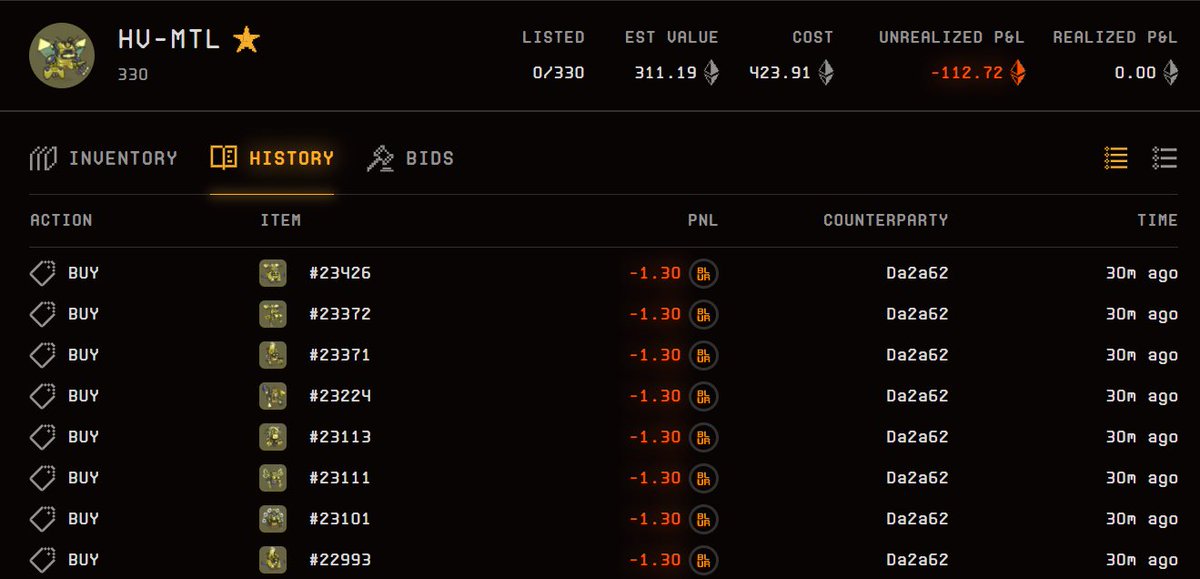Open thumbnail of item #23426
Viewport: 1200px width, 579px height.
[273, 273]
